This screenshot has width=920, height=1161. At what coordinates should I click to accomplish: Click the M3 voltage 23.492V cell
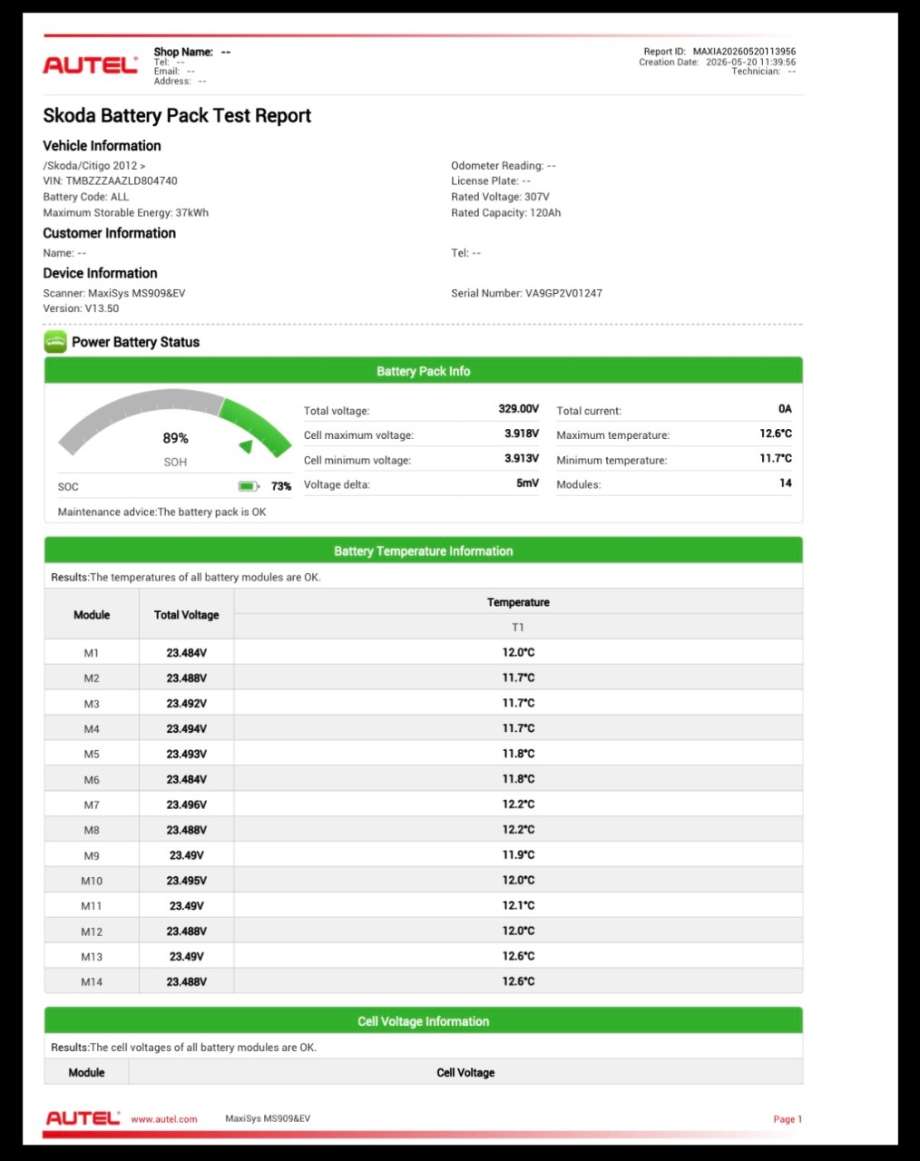click(187, 703)
